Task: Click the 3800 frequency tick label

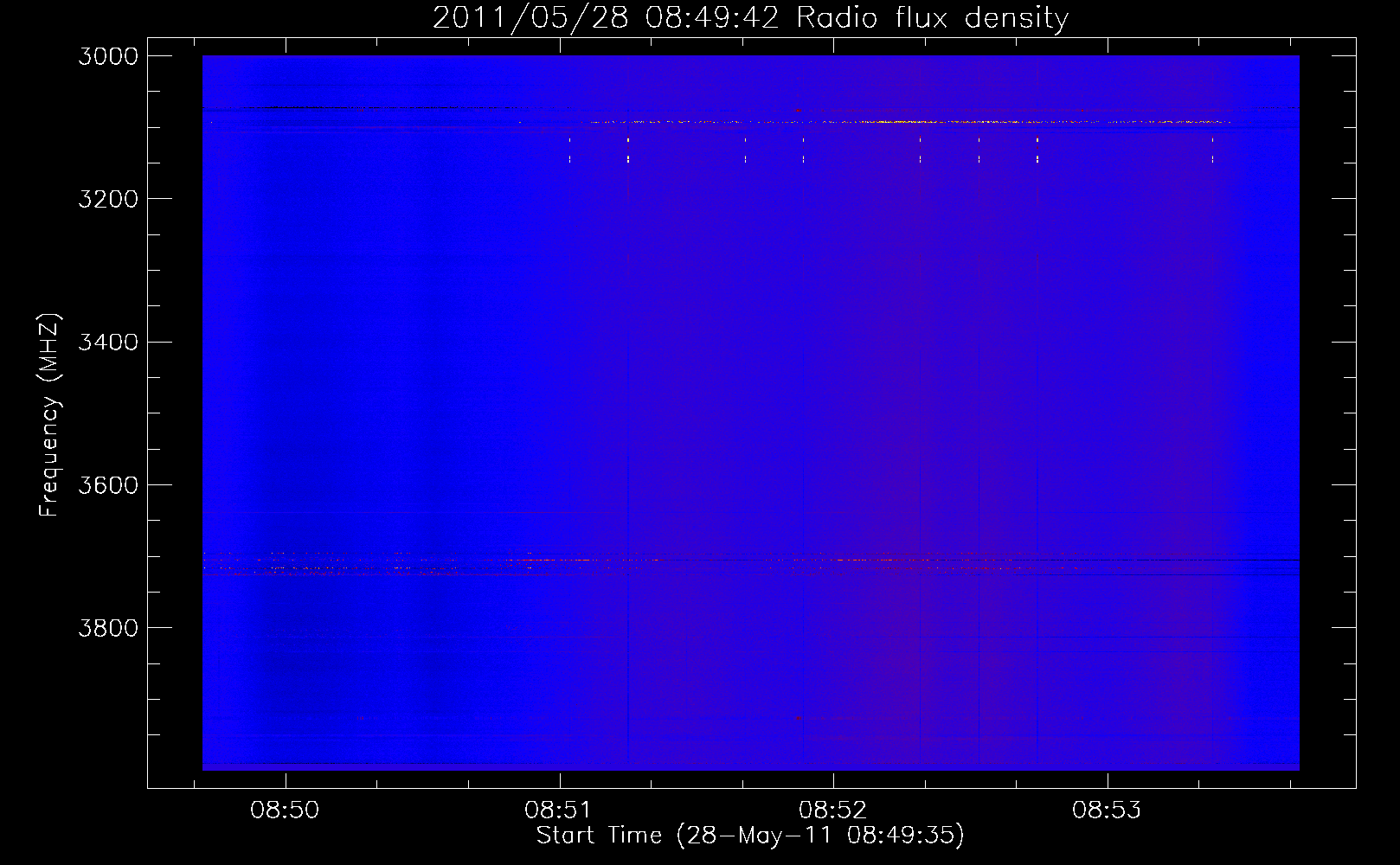Action: pyautogui.click(x=108, y=628)
